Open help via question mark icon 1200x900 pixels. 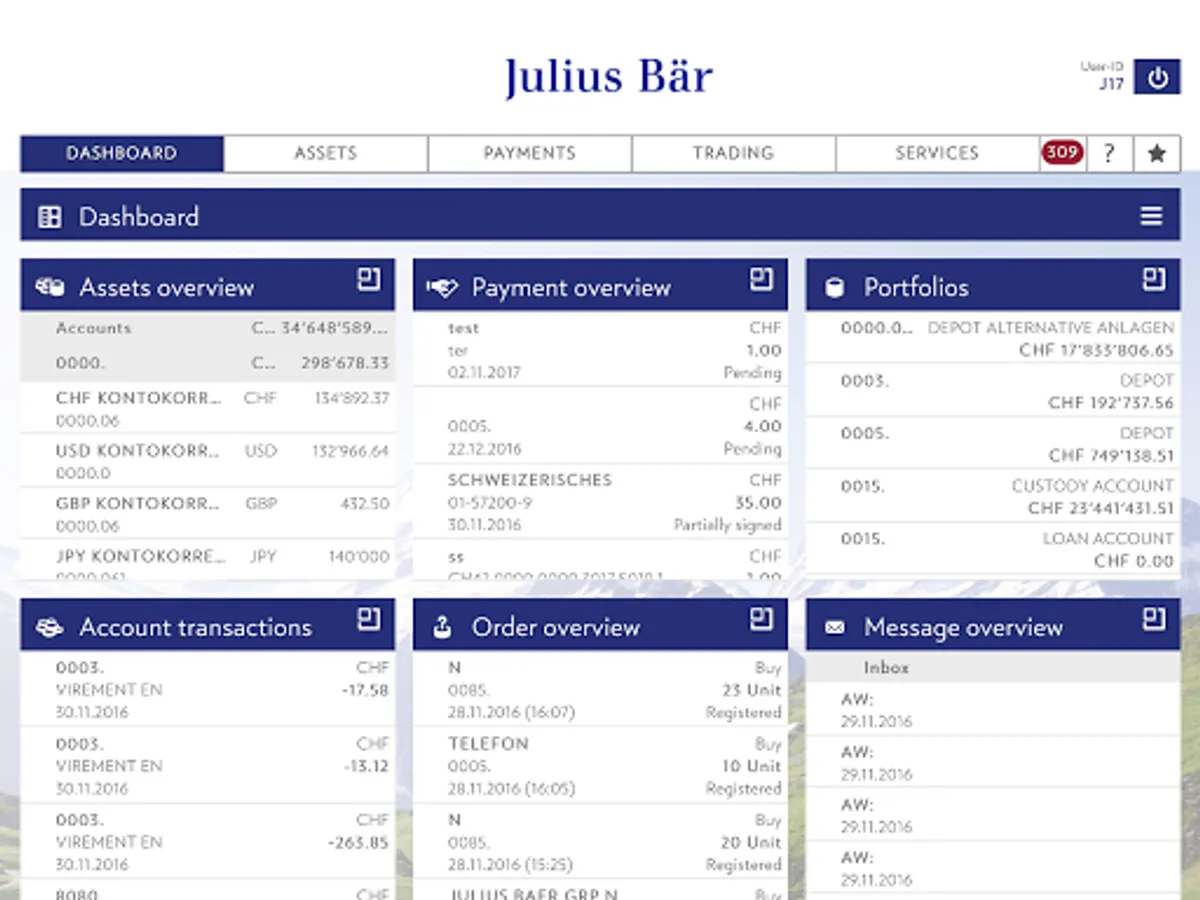(1109, 154)
